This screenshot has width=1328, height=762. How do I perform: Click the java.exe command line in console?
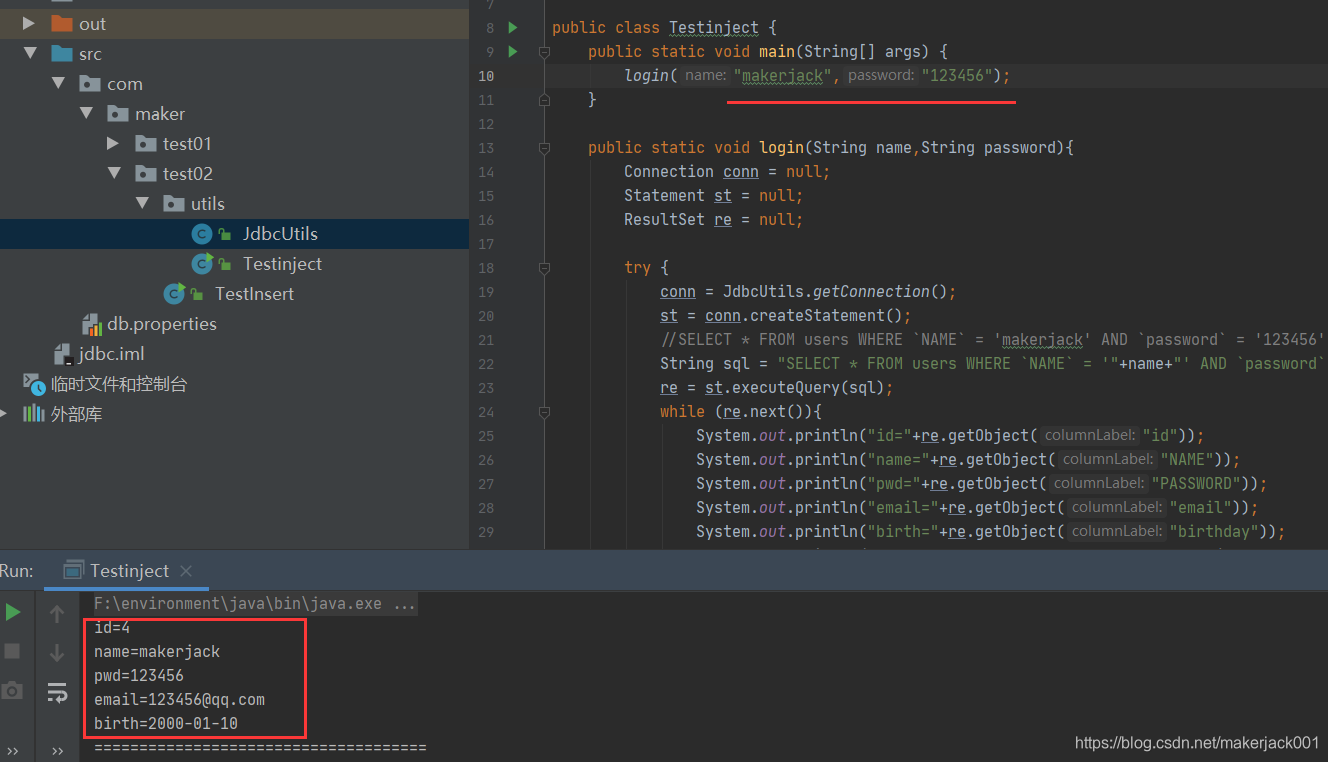tap(255, 604)
